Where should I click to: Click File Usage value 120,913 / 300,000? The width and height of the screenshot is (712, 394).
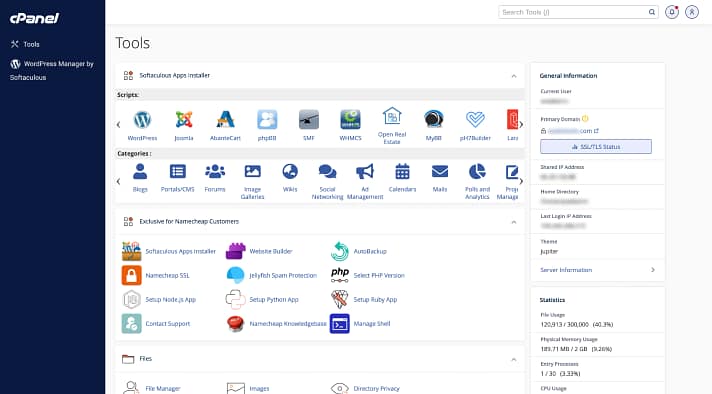pos(564,325)
